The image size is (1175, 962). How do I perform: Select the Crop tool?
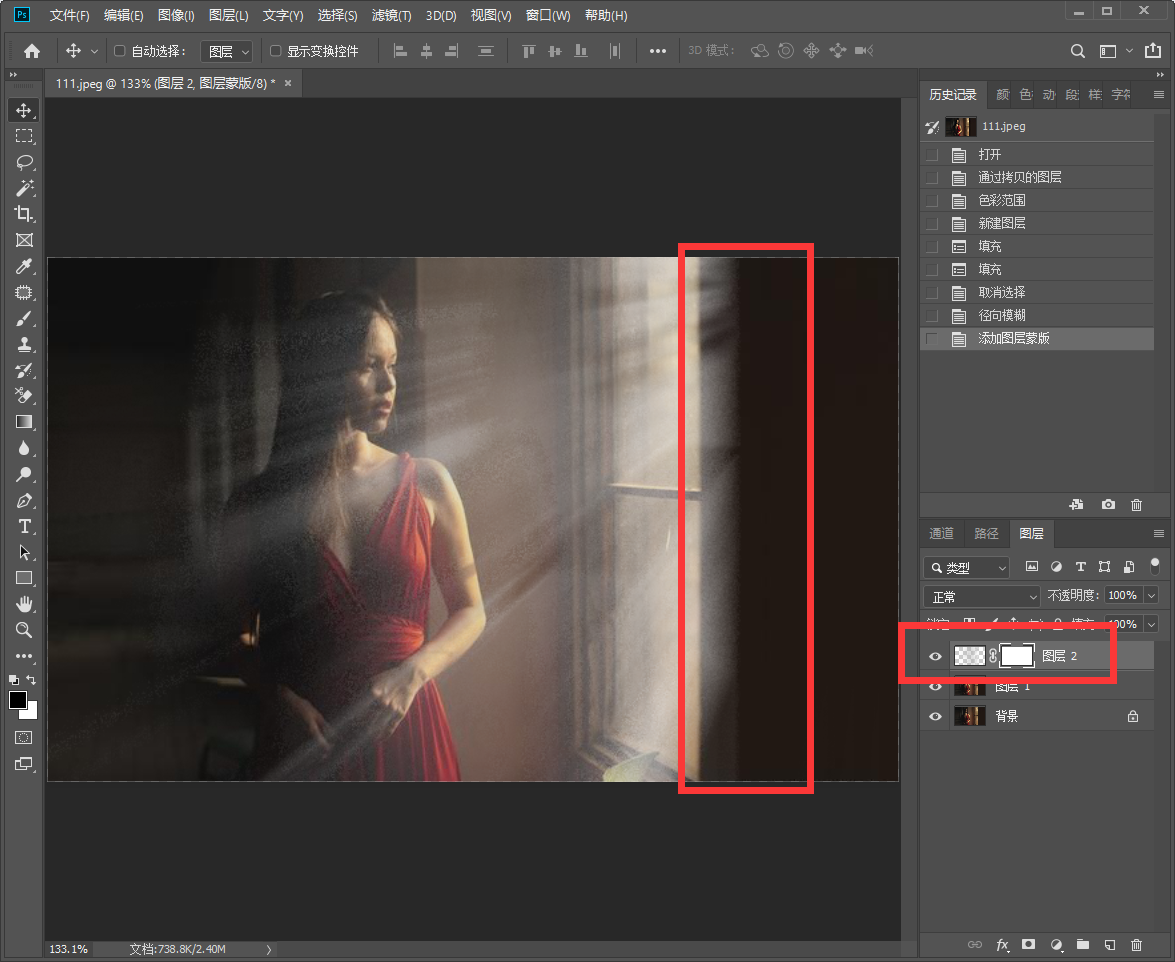[24, 214]
